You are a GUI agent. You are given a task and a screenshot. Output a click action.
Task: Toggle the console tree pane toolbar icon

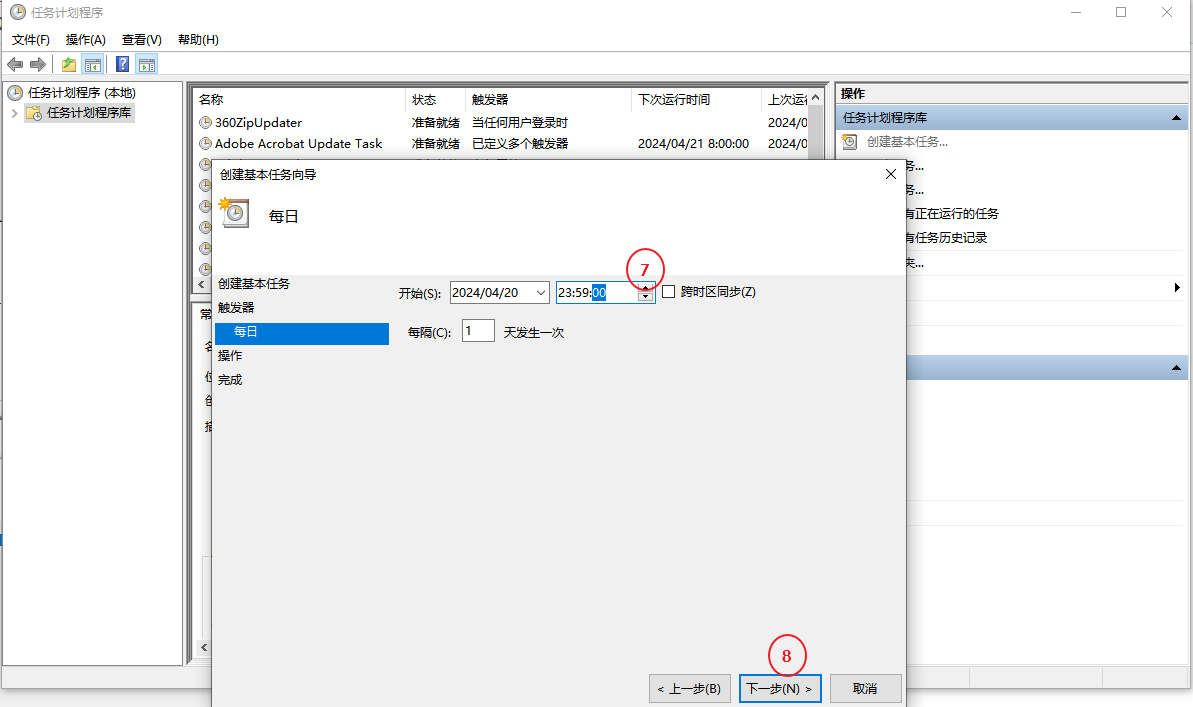tap(93, 65)
